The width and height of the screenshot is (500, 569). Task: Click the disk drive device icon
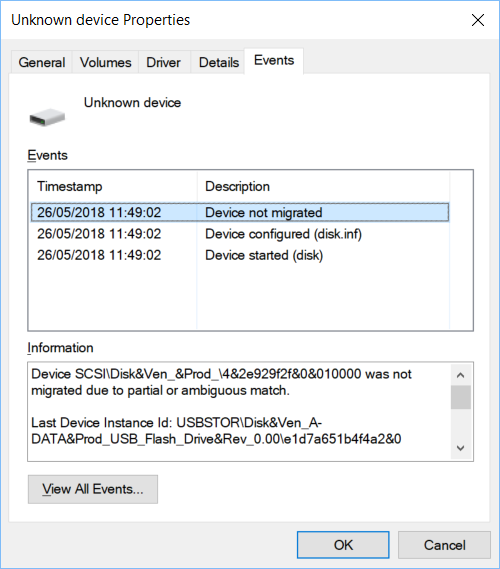[47, 117]
